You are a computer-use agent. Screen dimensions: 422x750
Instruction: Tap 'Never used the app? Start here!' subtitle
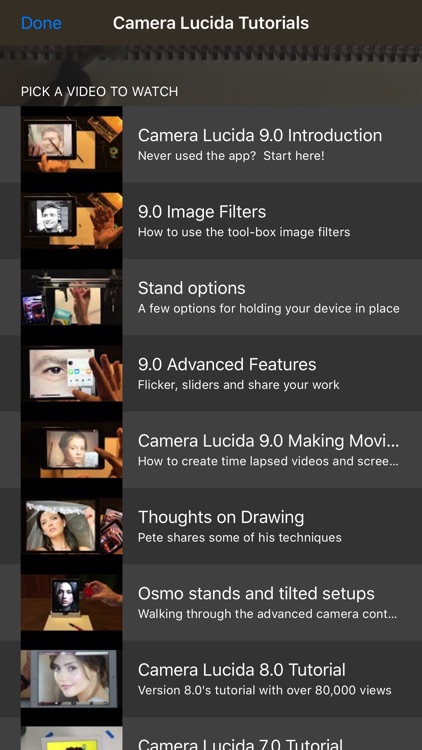click(231, 156)
